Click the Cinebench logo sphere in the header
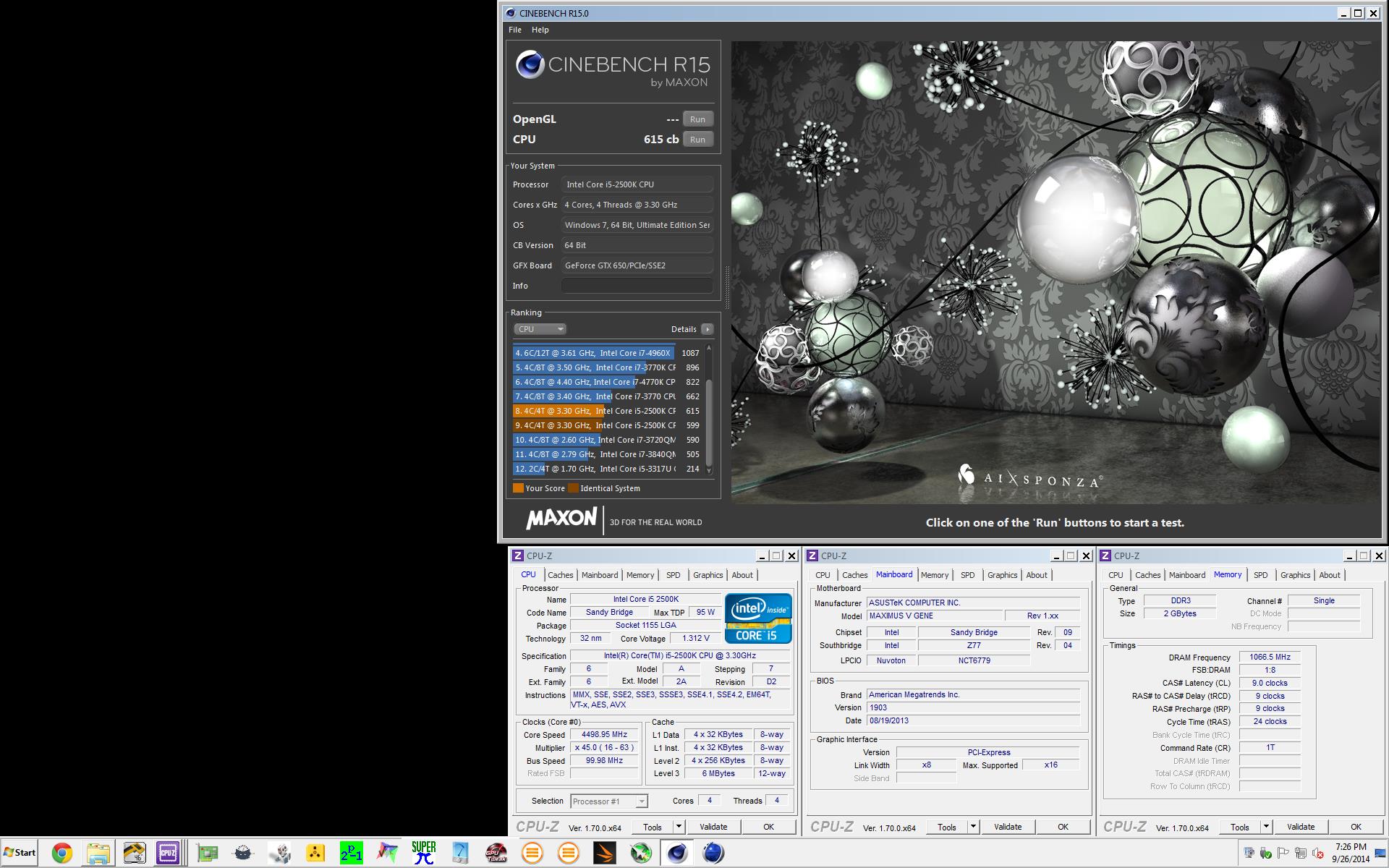This screenshot has height=868, width=1389. pos(530,65)
